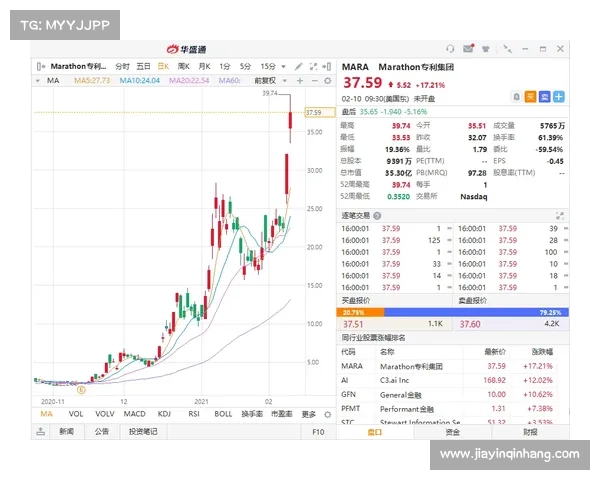Screen dimensions: 600x480
Task: Open the 公告 announcements button
Action: coord(102,432)
